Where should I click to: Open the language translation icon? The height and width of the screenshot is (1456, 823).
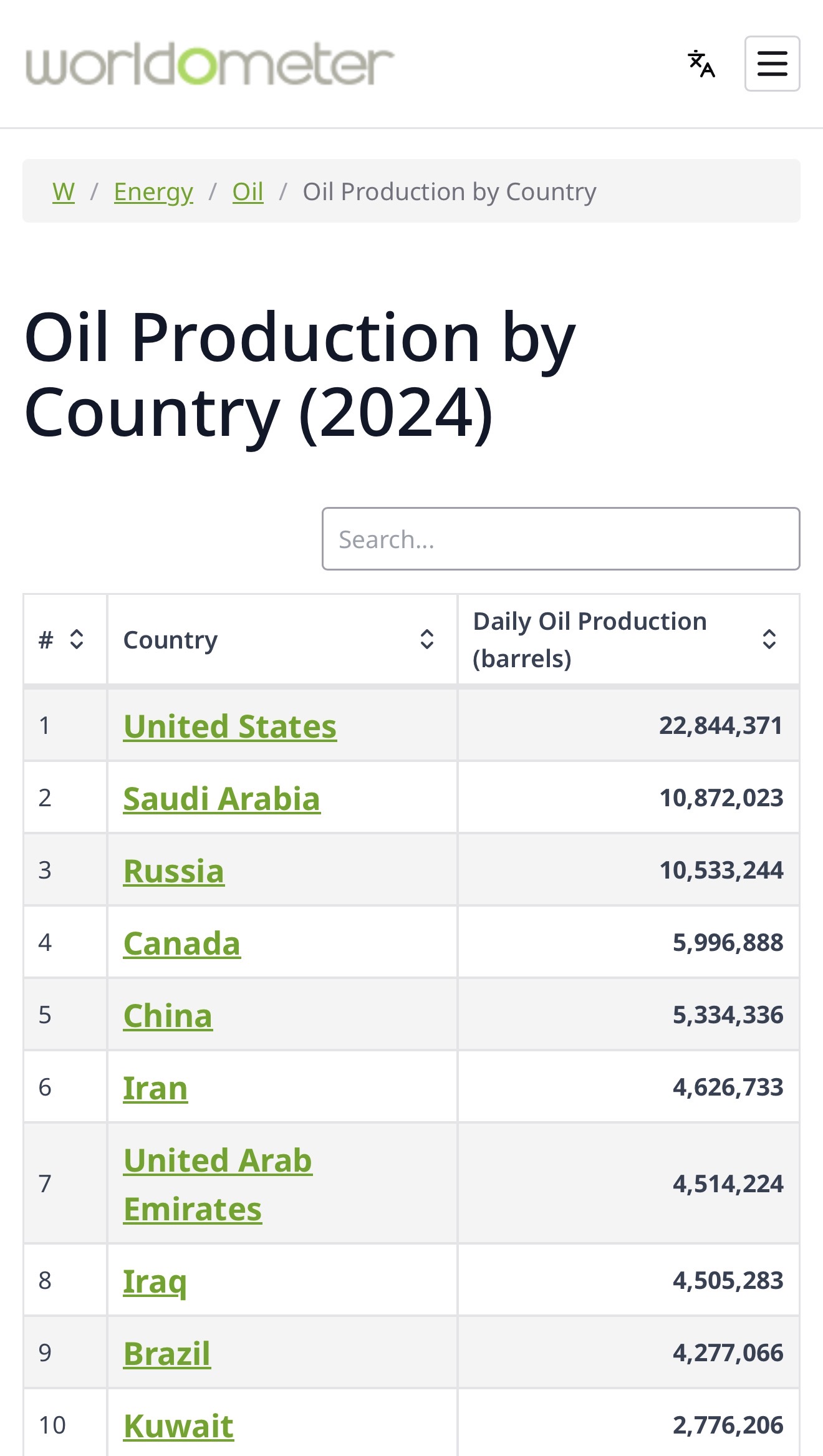pos(701,64)
